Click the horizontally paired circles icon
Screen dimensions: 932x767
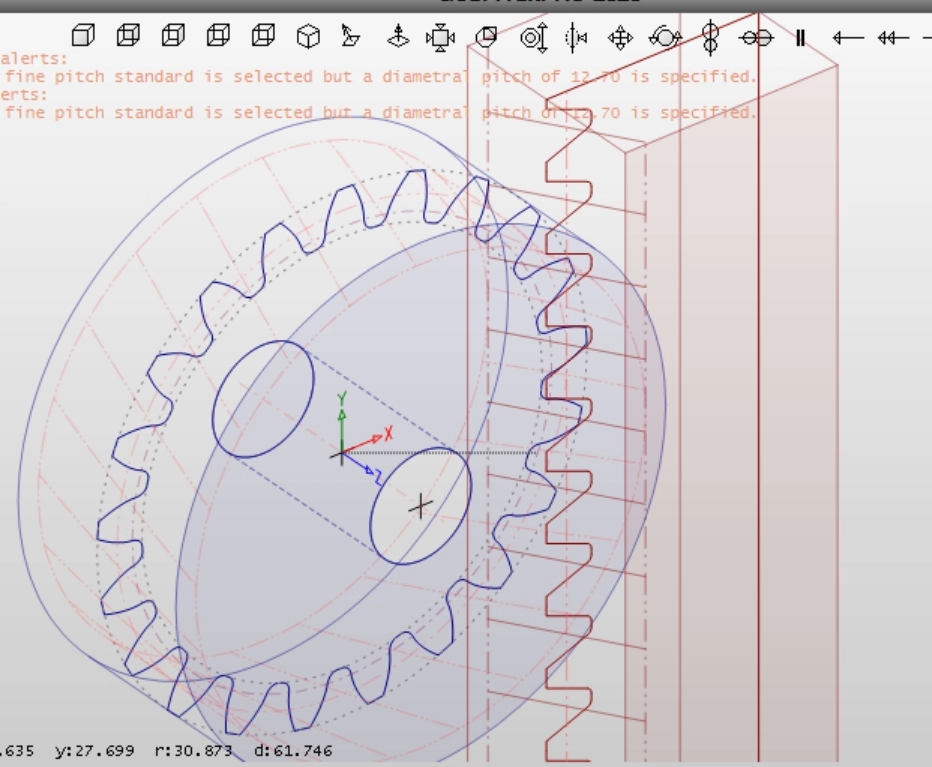(756, 38)
